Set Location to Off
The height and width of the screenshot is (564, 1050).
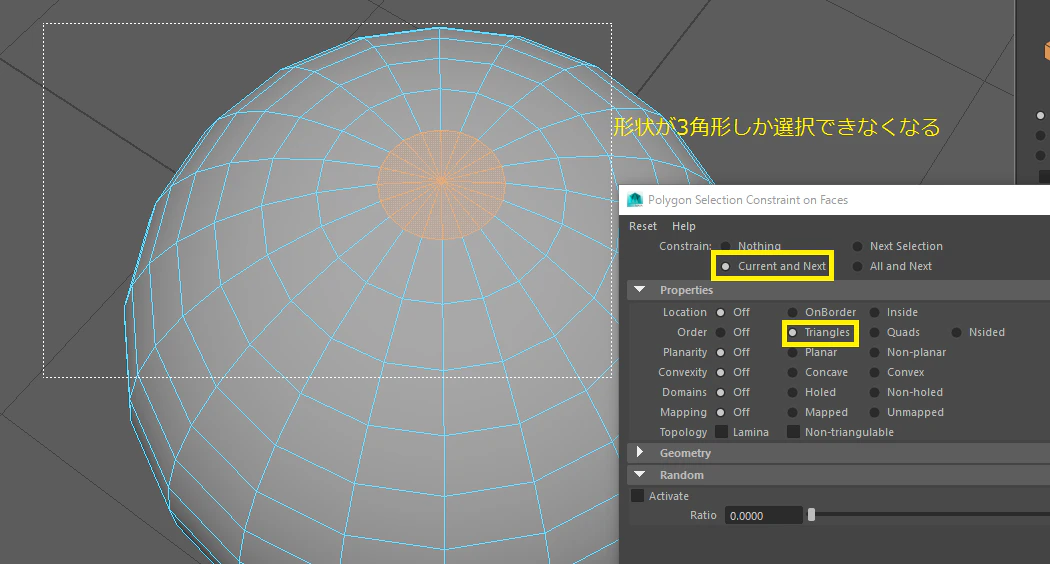click(721, 312)
